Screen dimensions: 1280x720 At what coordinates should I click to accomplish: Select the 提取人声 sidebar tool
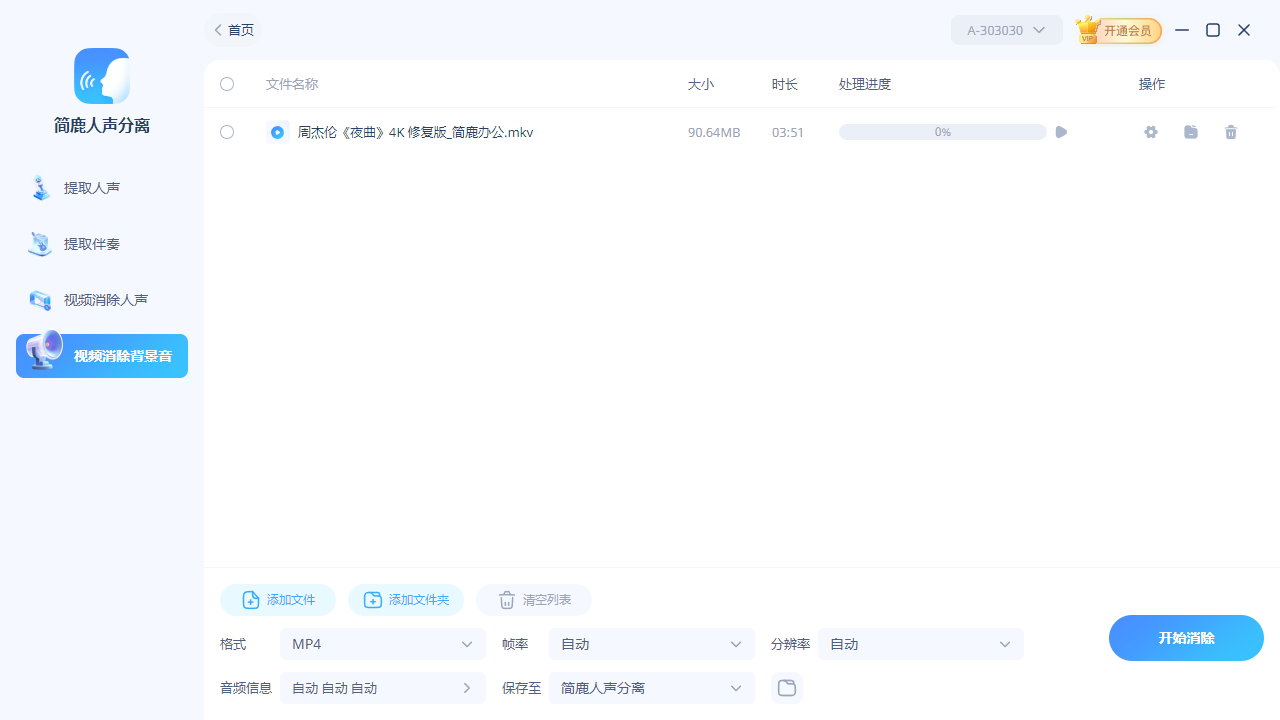[101, 188]
